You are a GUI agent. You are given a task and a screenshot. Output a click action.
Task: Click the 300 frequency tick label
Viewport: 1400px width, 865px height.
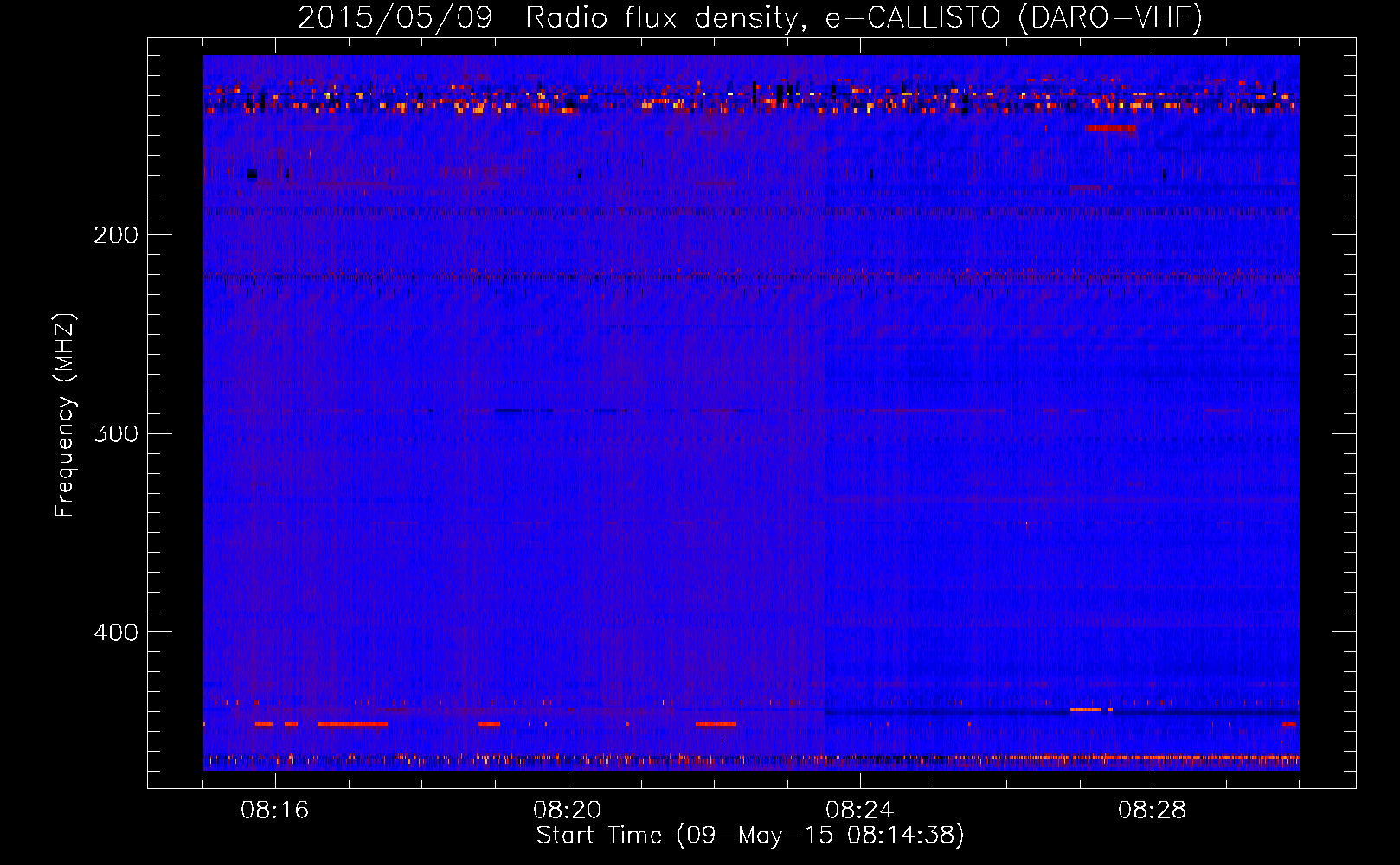[x=116, y=433]
